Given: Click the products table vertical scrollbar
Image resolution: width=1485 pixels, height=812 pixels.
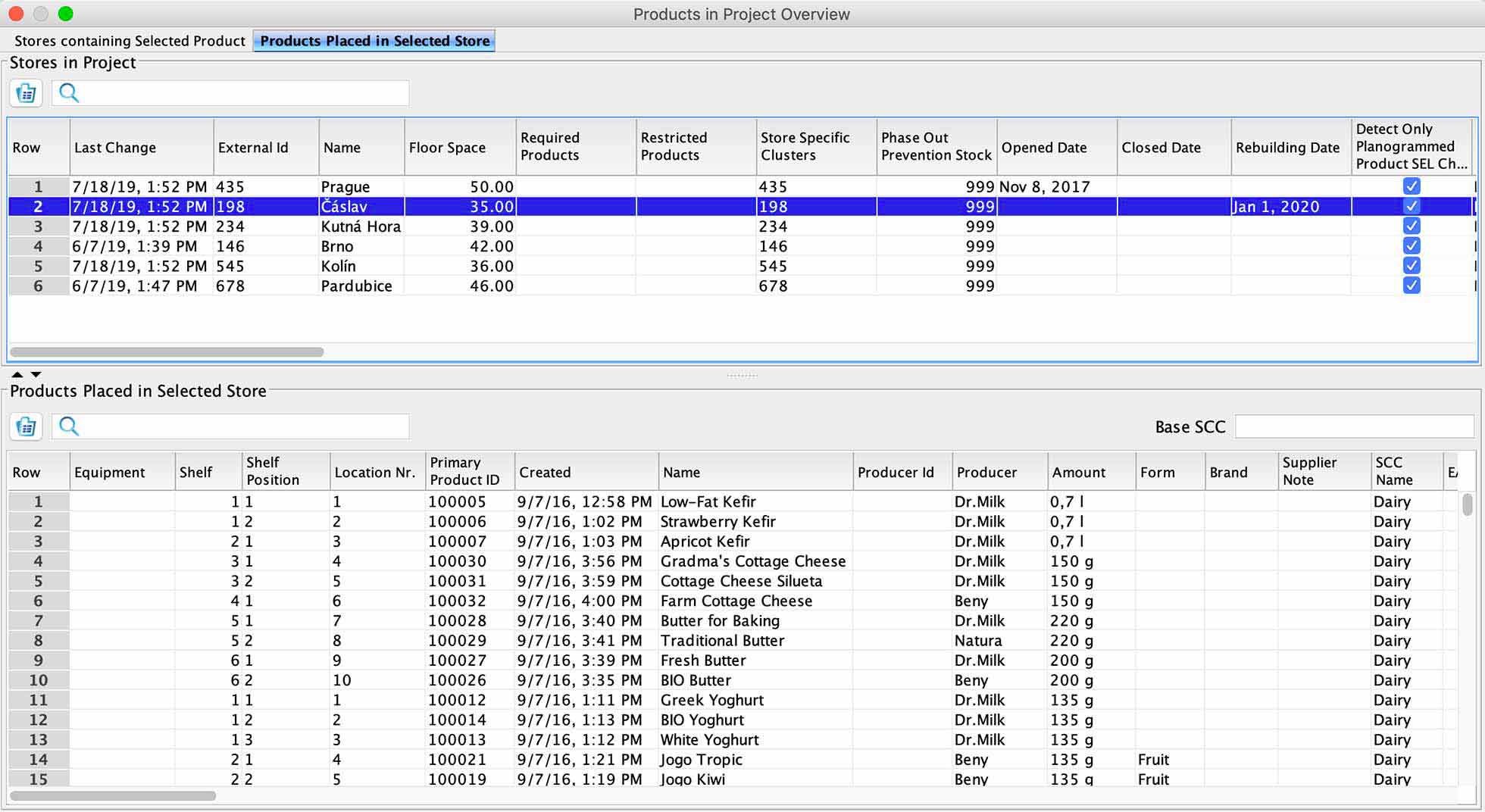Looking at the screenshot, I should point(1467,504).
